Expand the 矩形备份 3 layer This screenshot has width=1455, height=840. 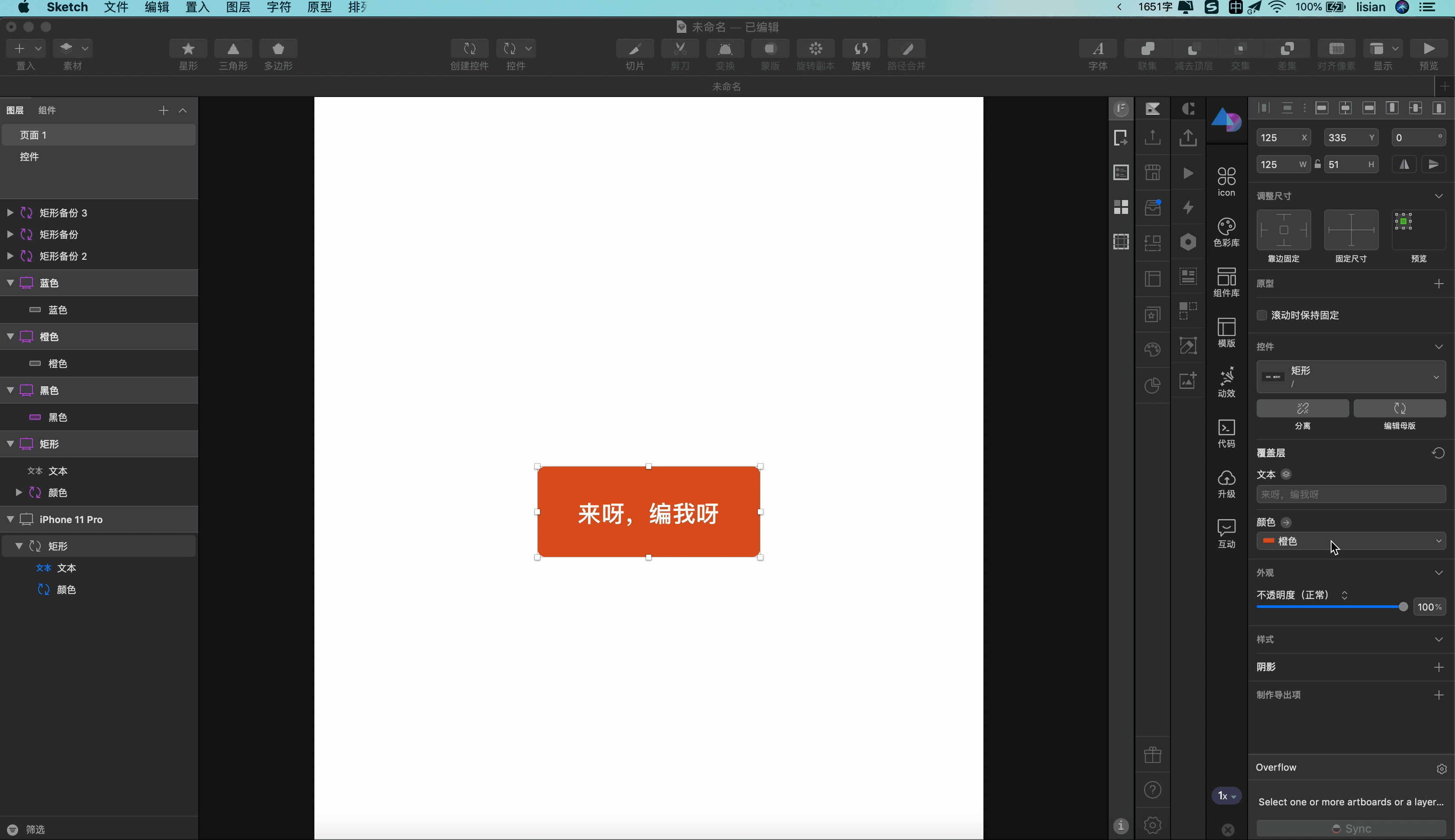click(x=10, y=213)
